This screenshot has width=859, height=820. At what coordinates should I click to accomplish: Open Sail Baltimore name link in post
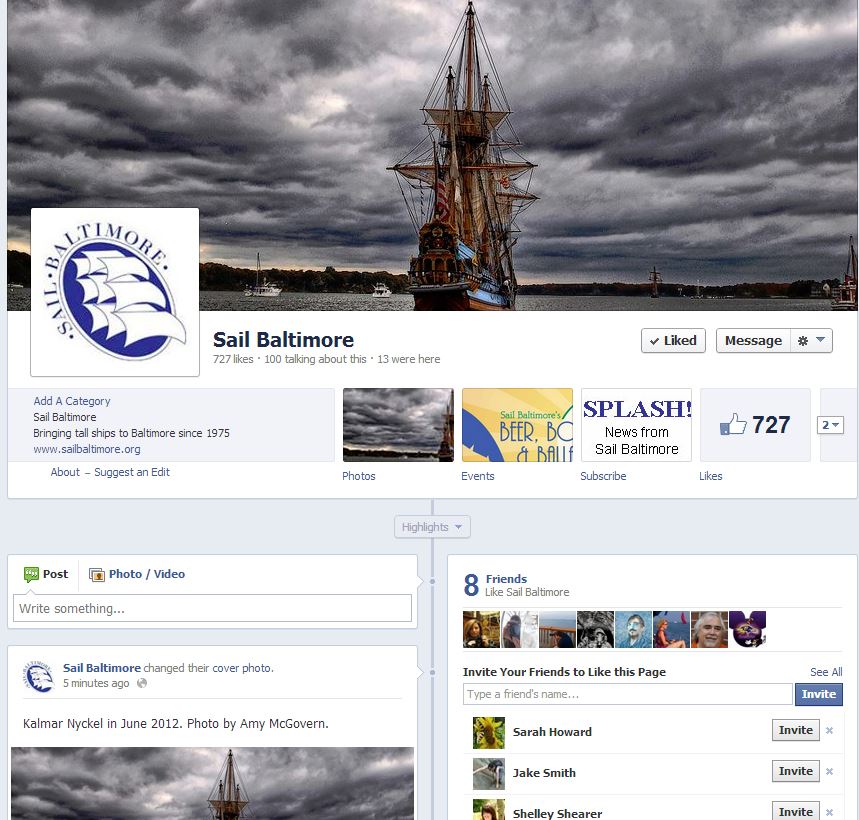click(x=102, y=668)
